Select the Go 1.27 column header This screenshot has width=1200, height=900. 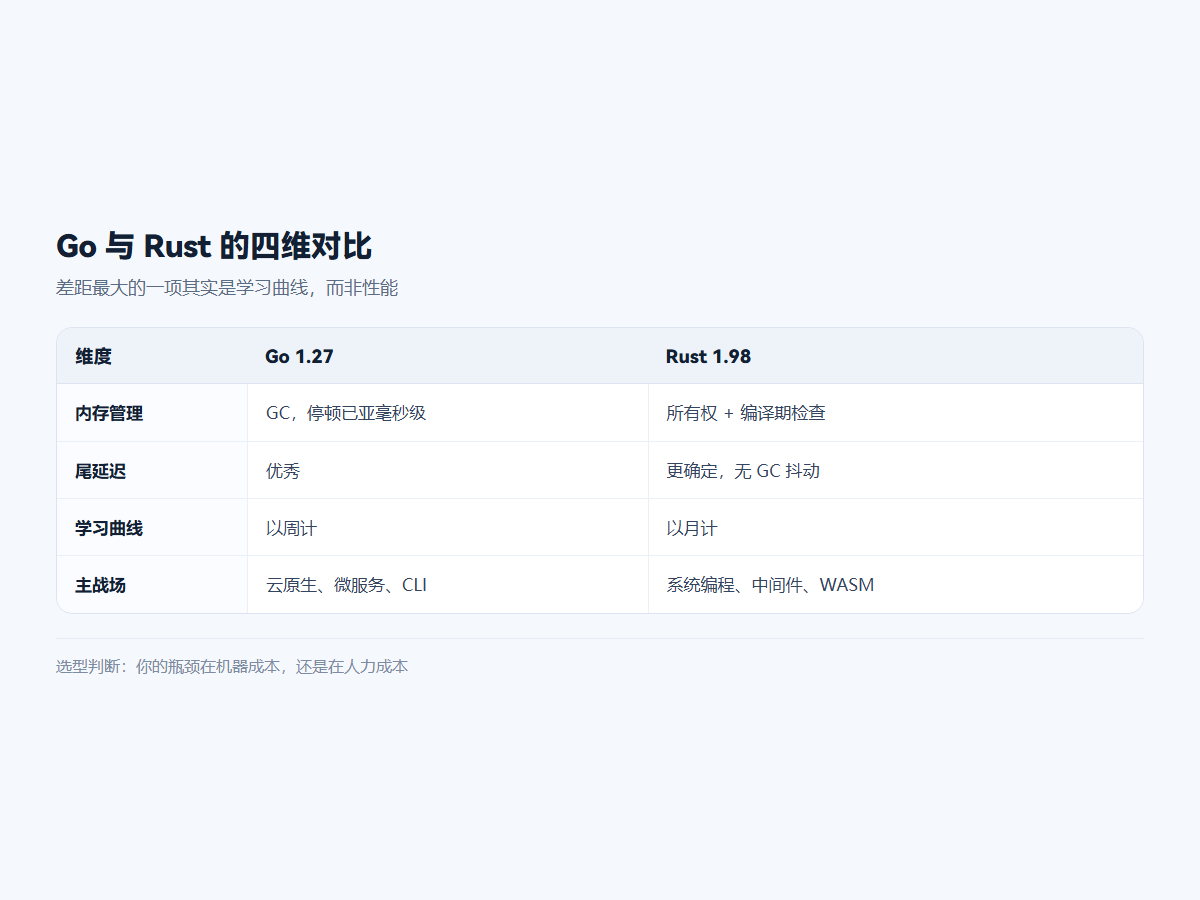click(x=447, y=356)
